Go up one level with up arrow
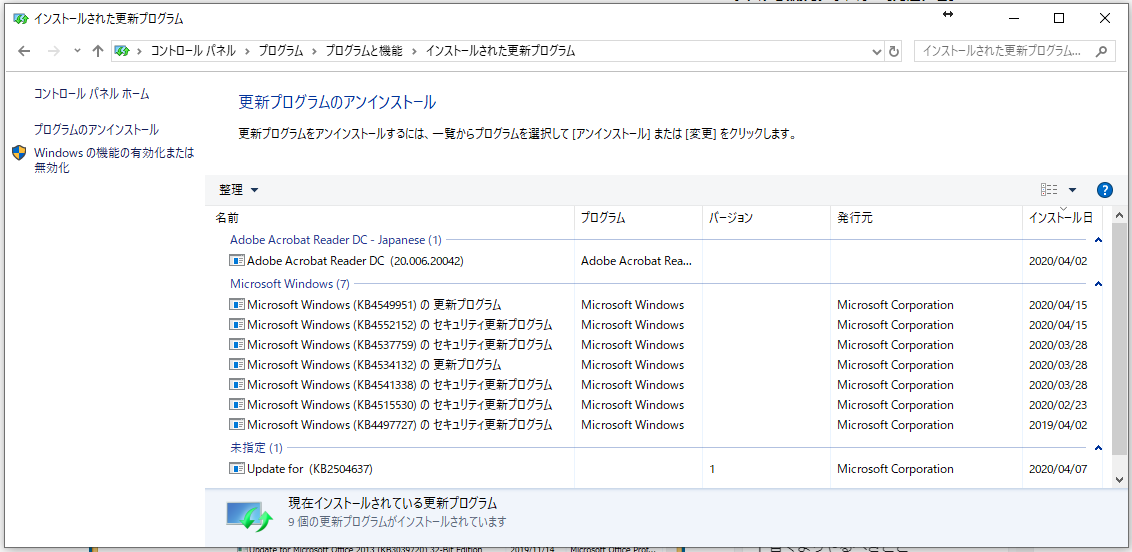This screenshot has width=1132, height=552. 98,51
